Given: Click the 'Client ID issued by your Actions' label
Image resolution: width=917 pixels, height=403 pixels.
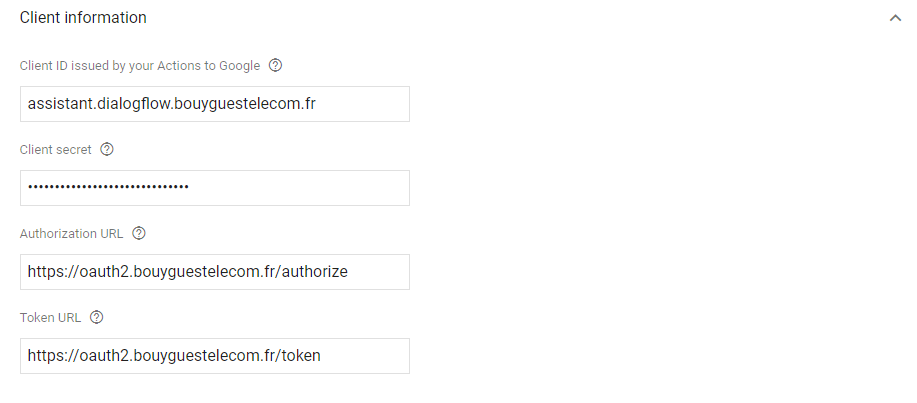Looking at the screenshot, I should coord(140,66).
